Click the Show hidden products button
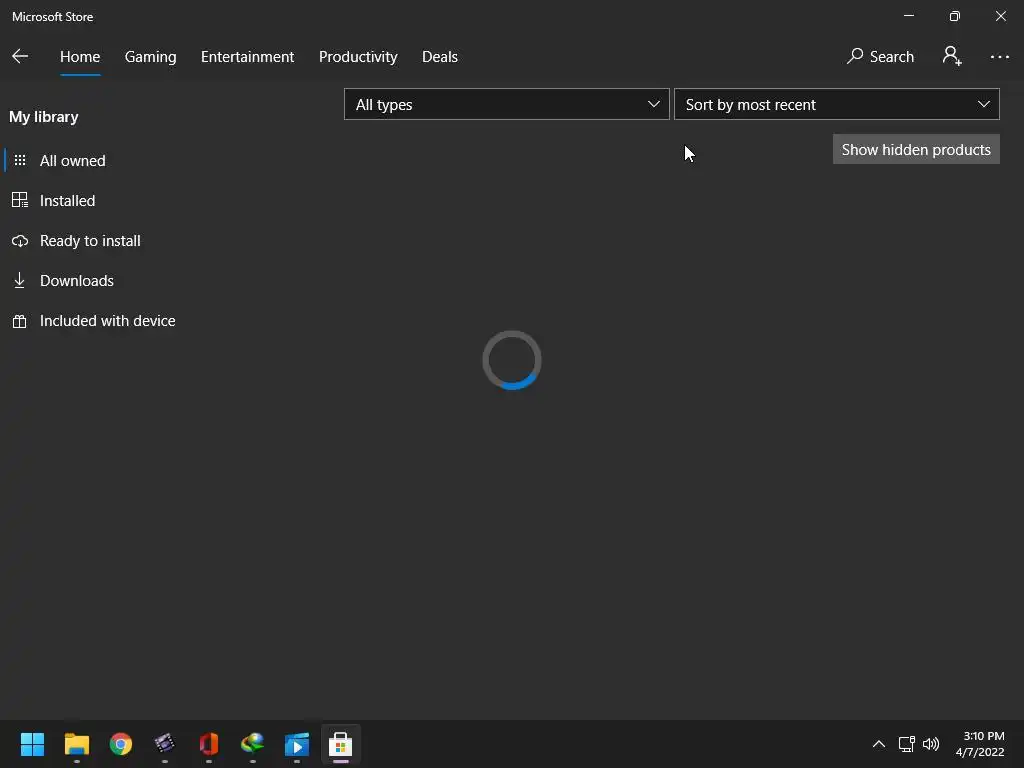 point(916,150)
